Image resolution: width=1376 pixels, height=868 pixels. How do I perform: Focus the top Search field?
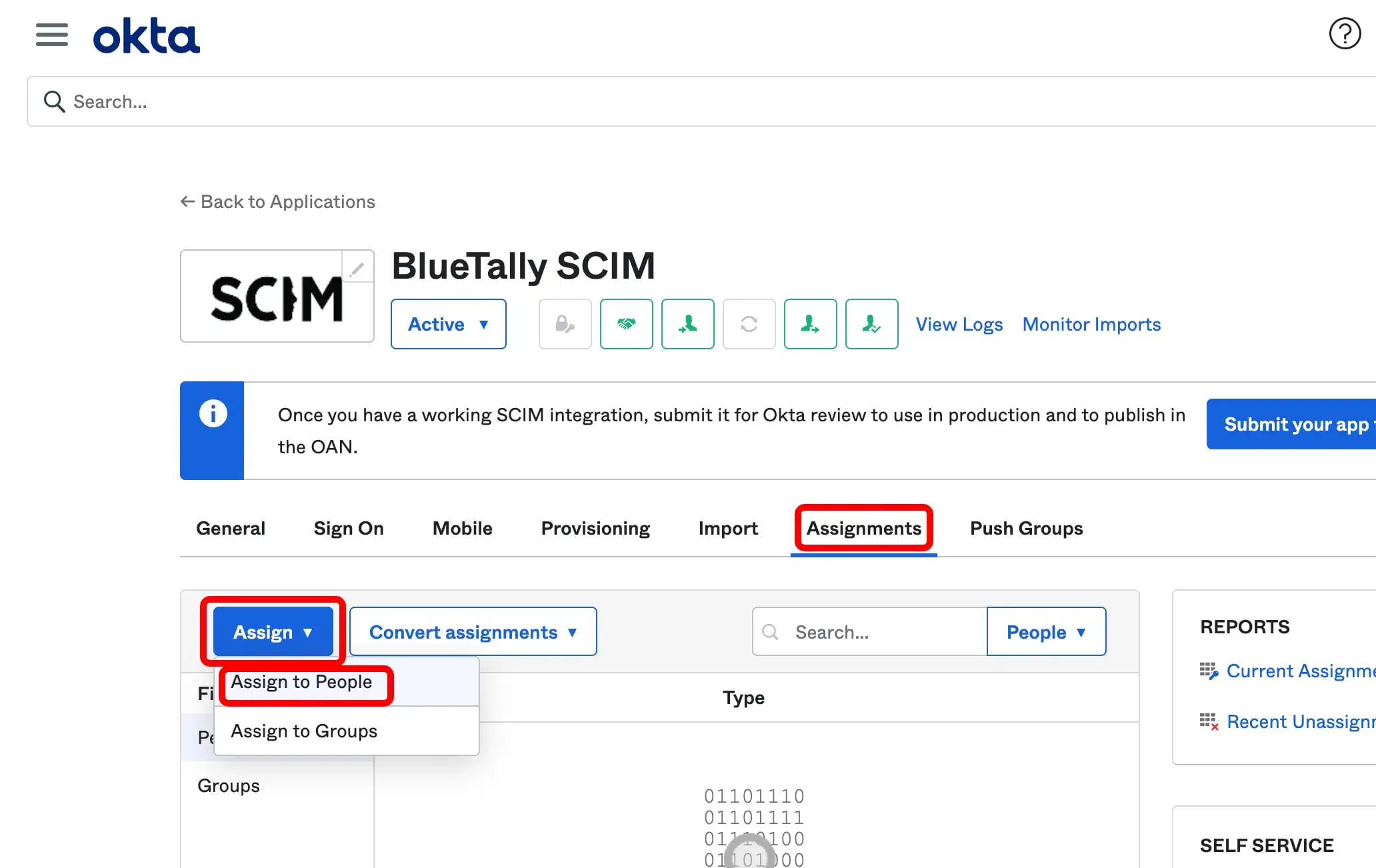point(701,101)
